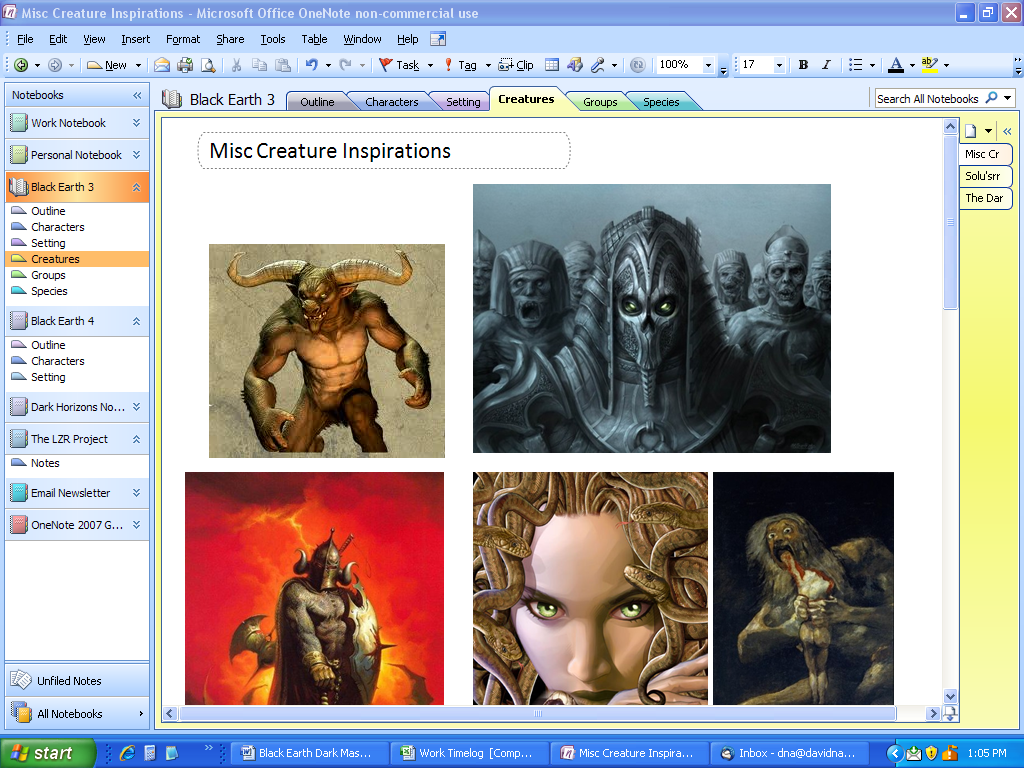Toggle italic formatting
The height and width of the screenshot is (768, 1024).
pyautogui.click(x=827, y=65)
